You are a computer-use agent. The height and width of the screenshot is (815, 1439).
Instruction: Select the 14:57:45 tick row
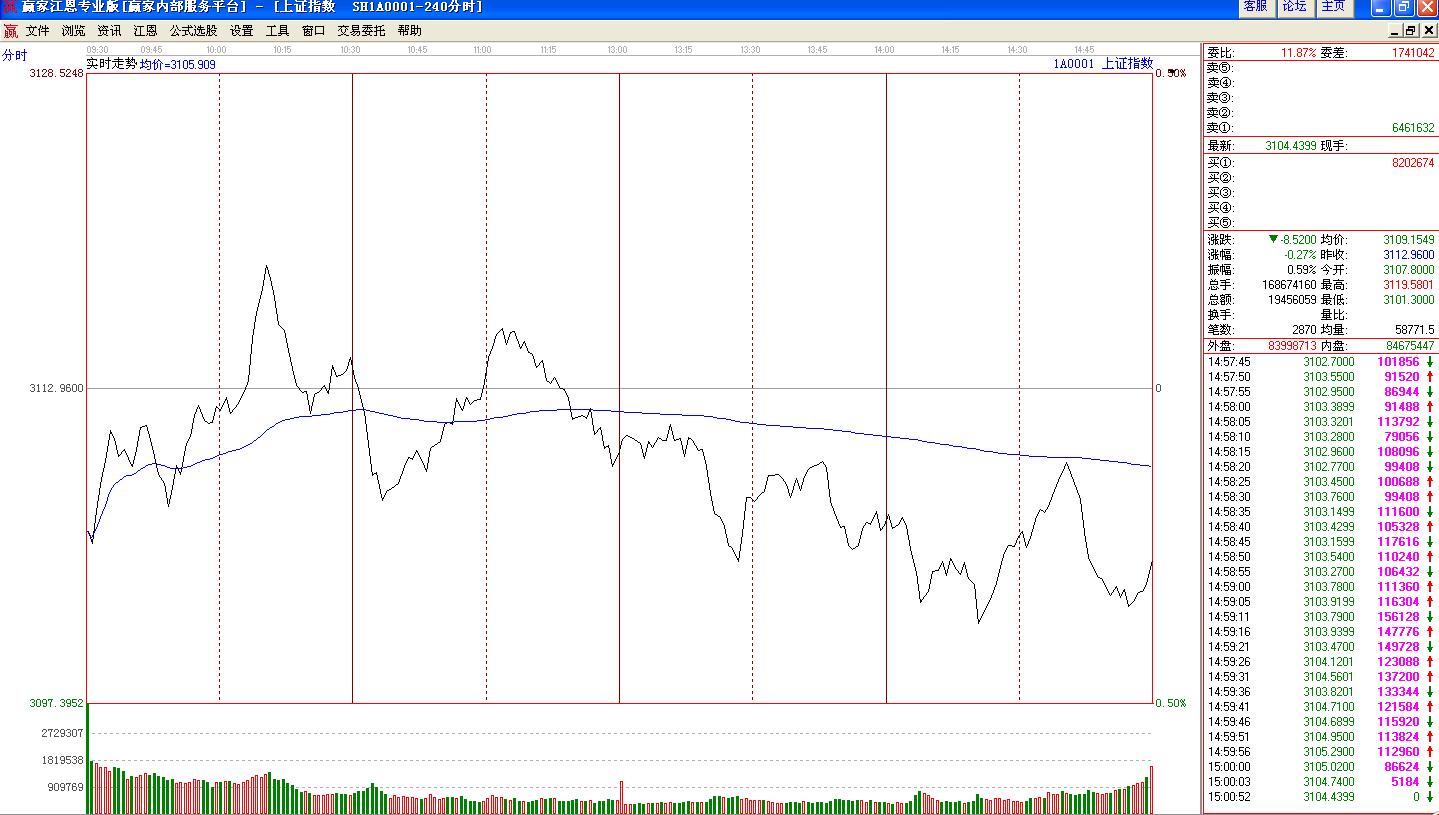tap(1320, 362)
